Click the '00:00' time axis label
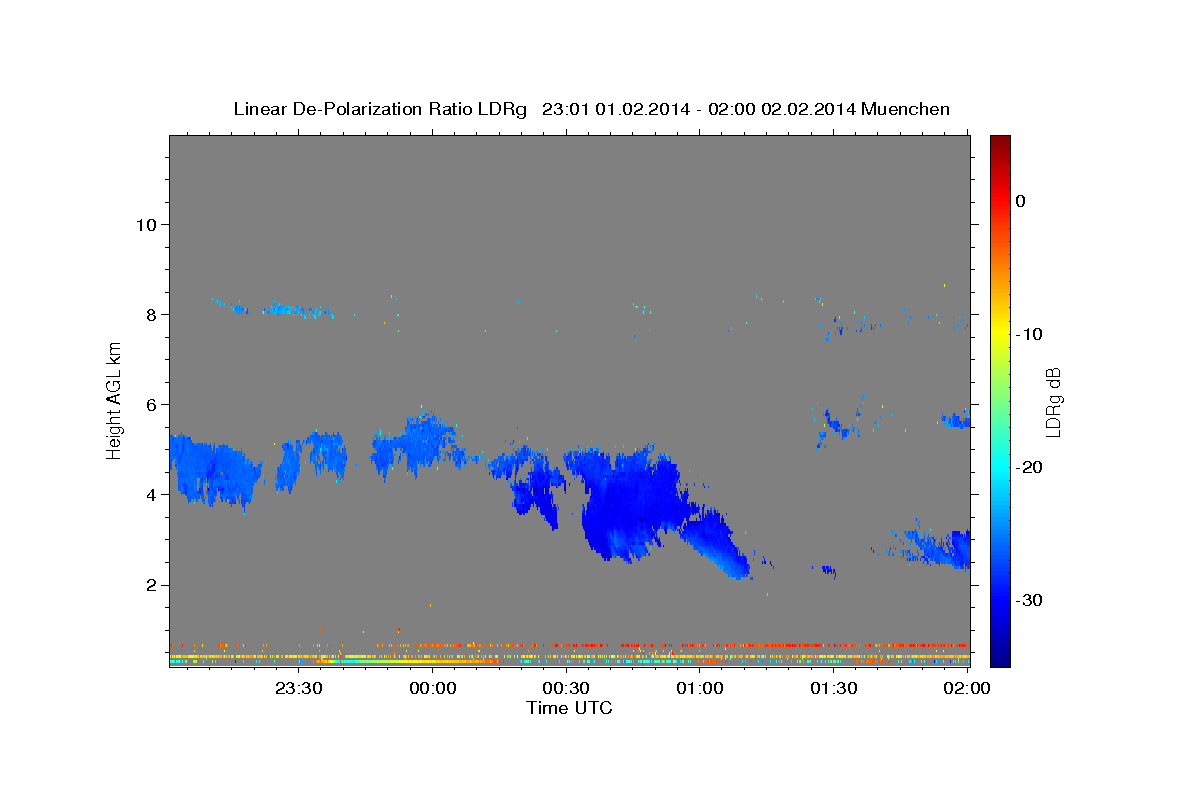Screen dimensions: 1200x800 (433, 687)
